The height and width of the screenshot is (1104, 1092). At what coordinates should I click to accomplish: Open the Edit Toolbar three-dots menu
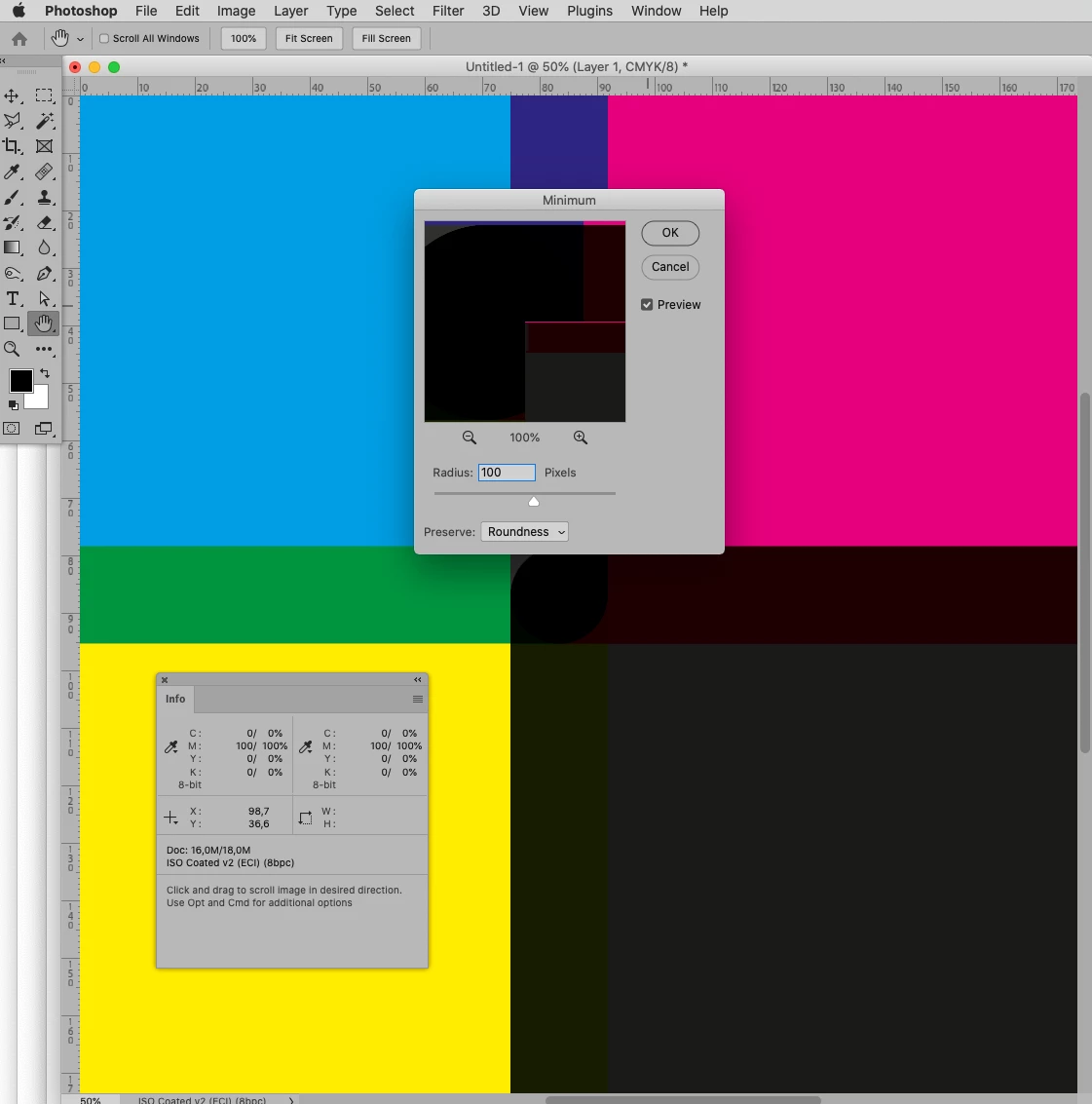click(x=45, y=349)
